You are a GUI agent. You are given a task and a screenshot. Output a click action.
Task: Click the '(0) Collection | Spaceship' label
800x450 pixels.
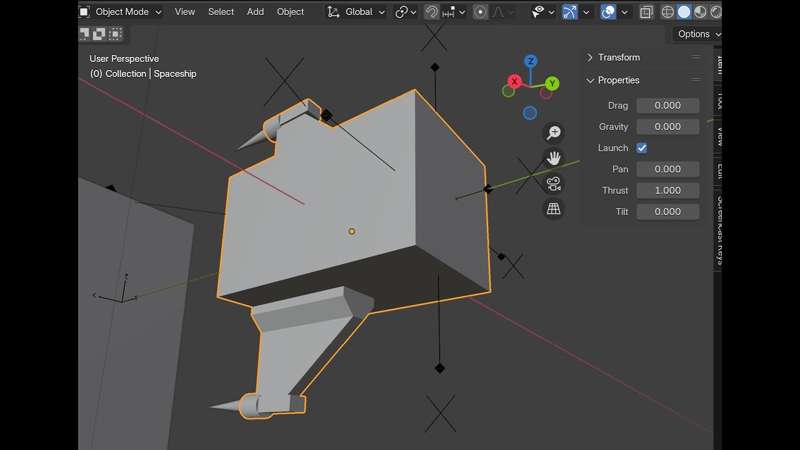143,73
